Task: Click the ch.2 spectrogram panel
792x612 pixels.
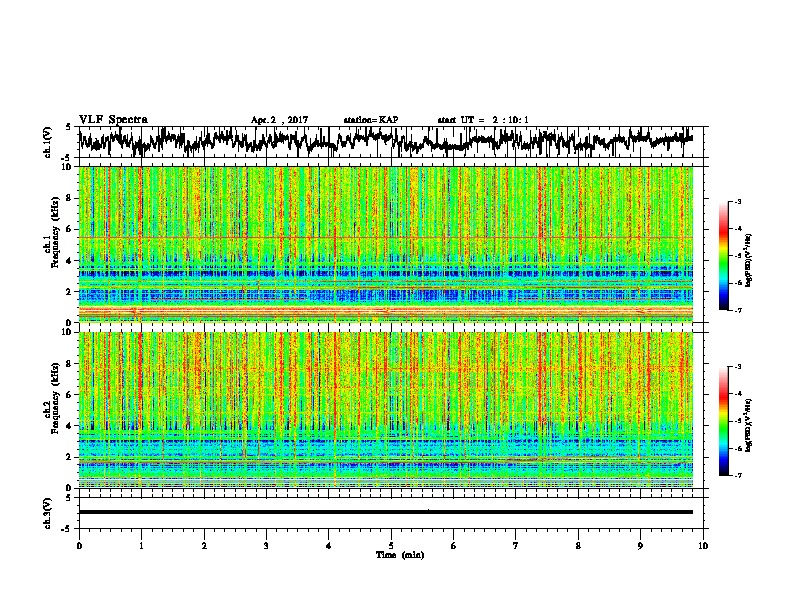Action: coord(385,410)
